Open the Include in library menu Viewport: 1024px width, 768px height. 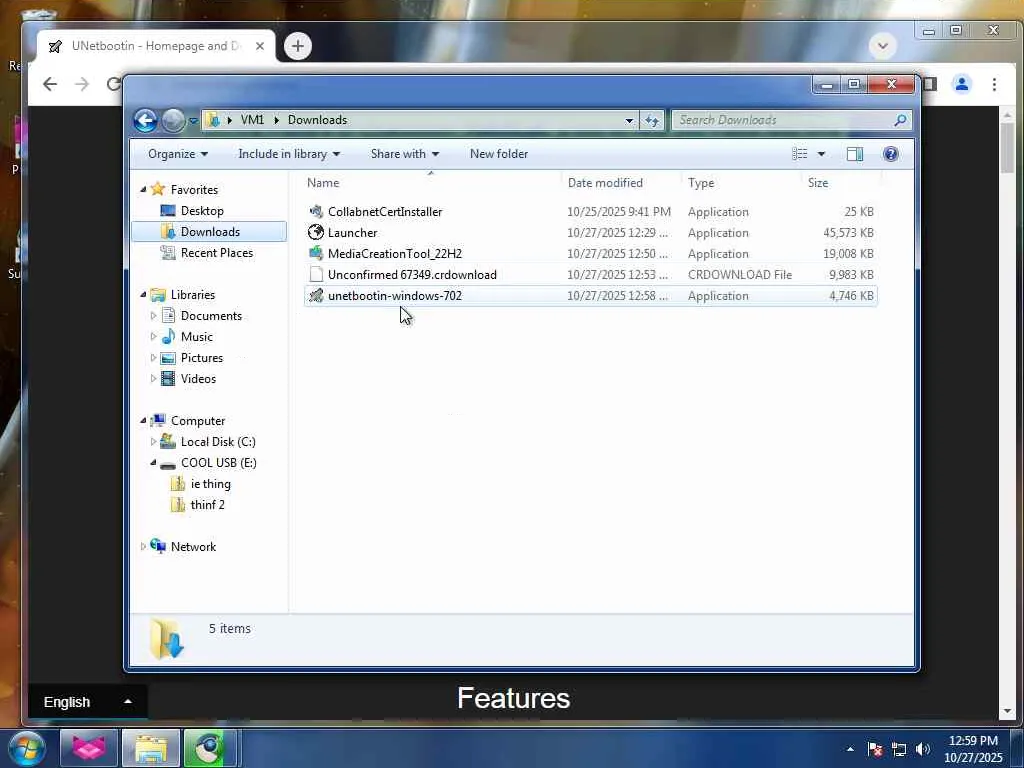pos(289,154)
